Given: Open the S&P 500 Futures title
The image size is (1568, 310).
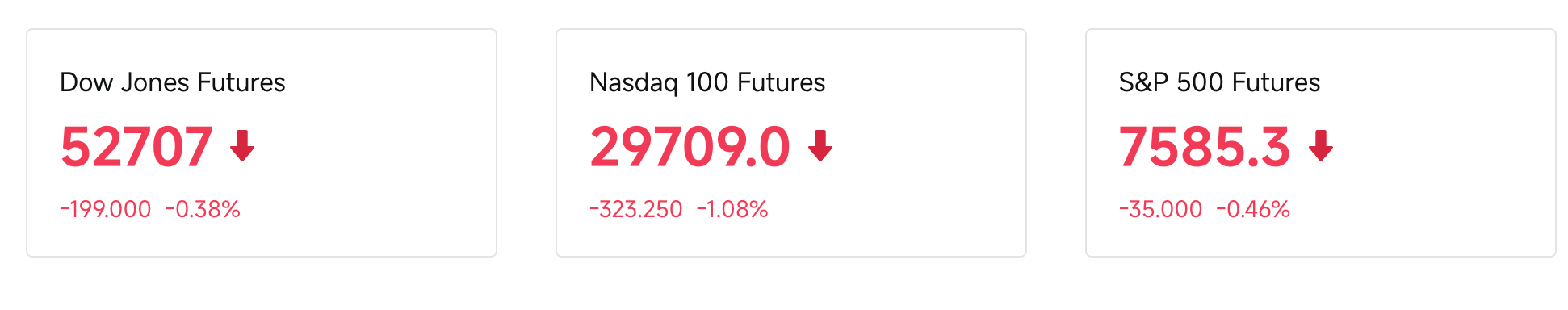Looking at the screenshot, I should point(1219,82).
